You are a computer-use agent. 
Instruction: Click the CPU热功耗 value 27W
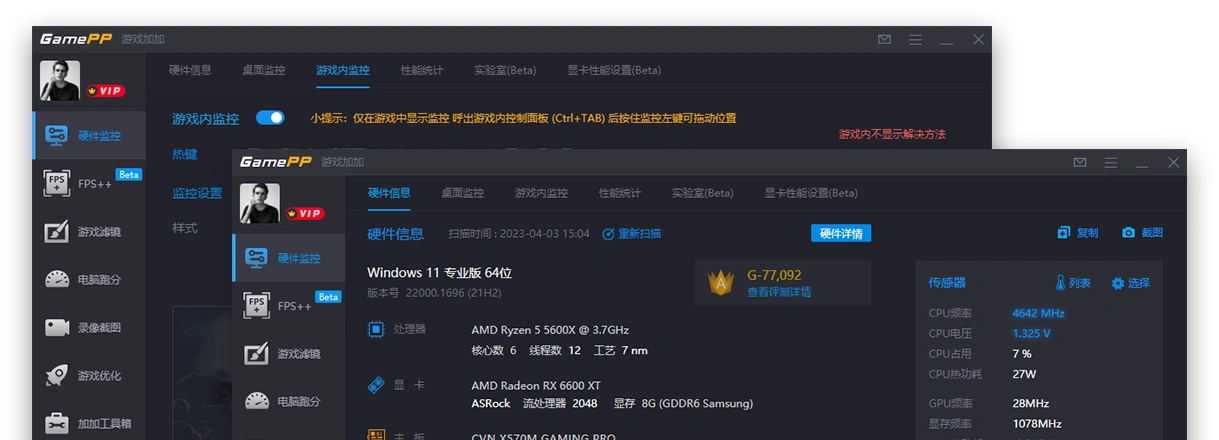(x=1025, y=374)
